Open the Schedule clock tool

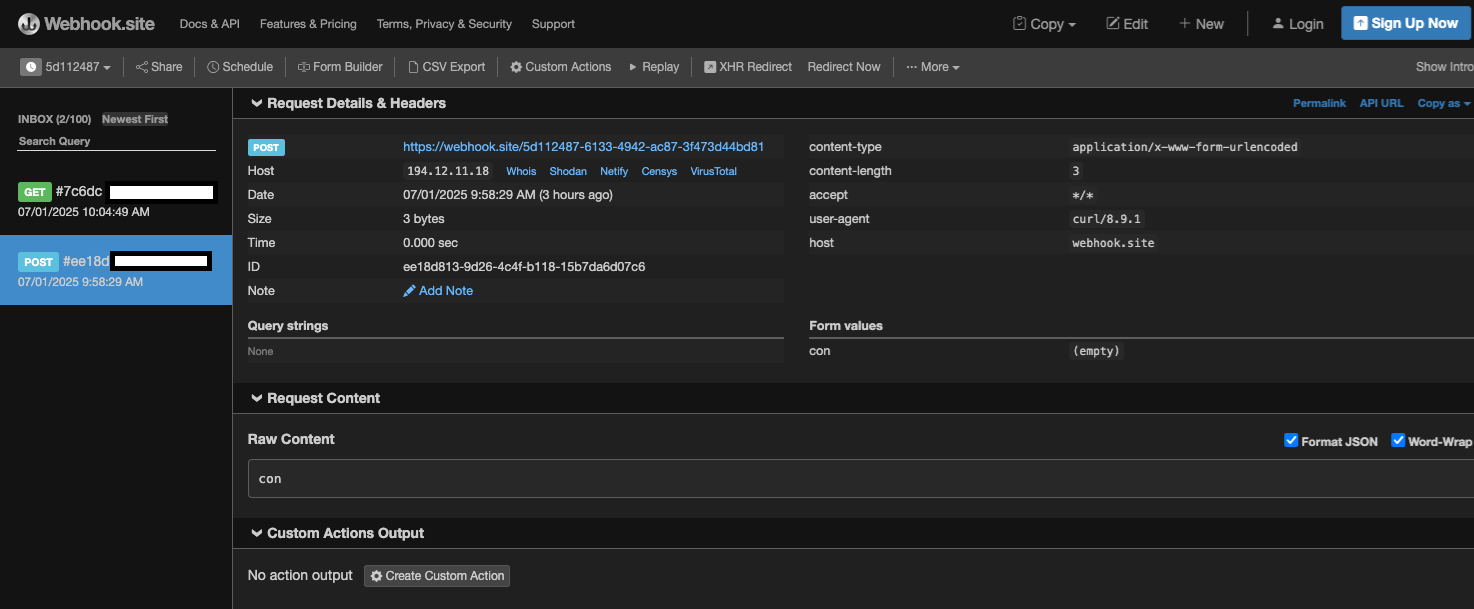(x=240, y=67)
